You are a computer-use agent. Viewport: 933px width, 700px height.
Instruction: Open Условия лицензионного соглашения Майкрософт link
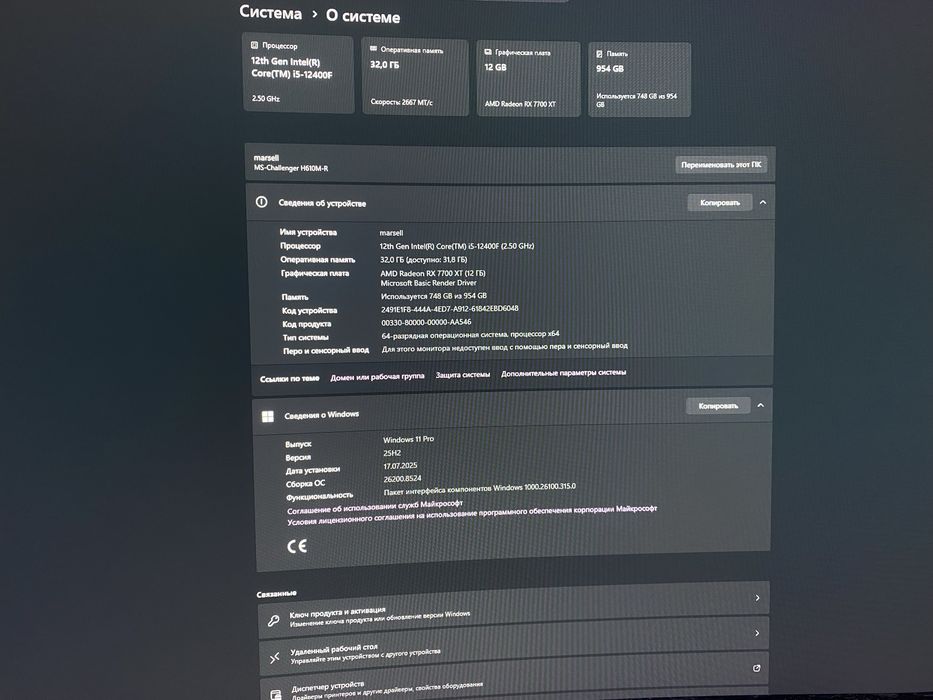472,515
